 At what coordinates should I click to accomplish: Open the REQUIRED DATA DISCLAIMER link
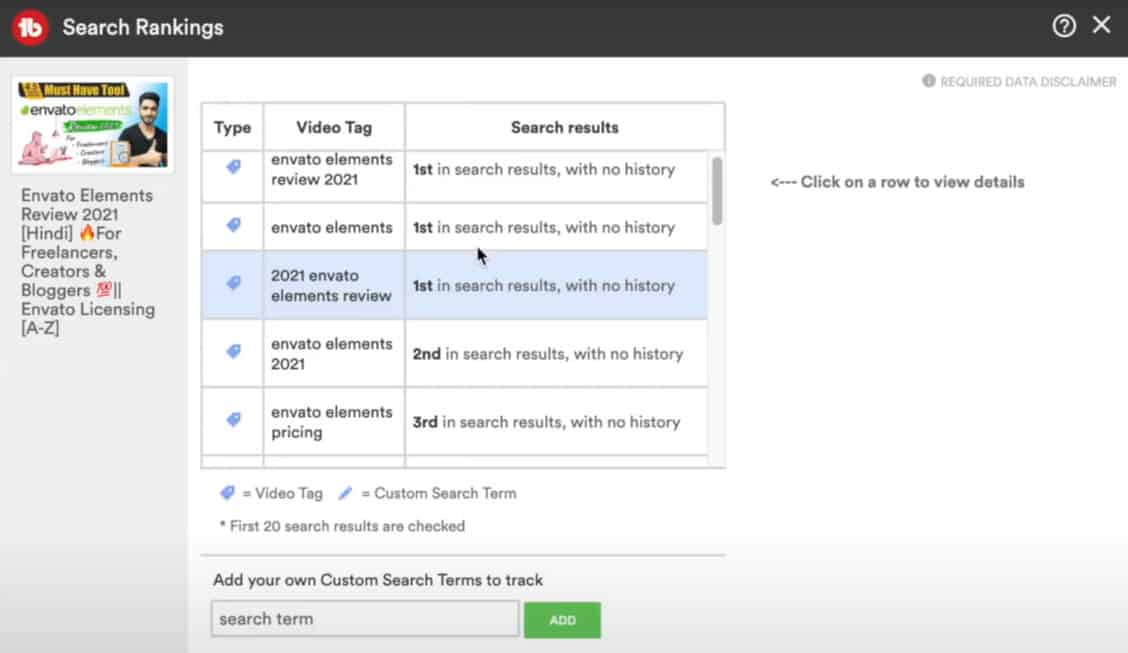click(x=1028, y=82)
